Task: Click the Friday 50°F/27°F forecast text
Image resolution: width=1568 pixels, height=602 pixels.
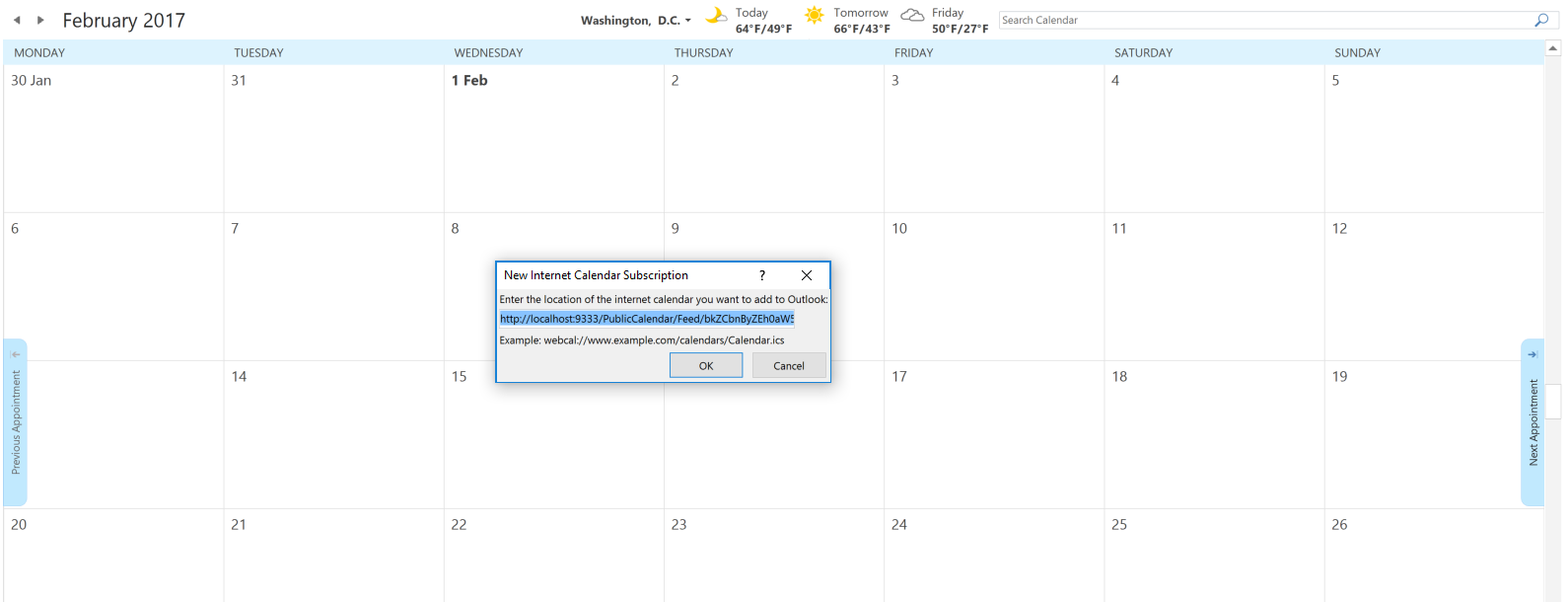Action: (960, 21)
